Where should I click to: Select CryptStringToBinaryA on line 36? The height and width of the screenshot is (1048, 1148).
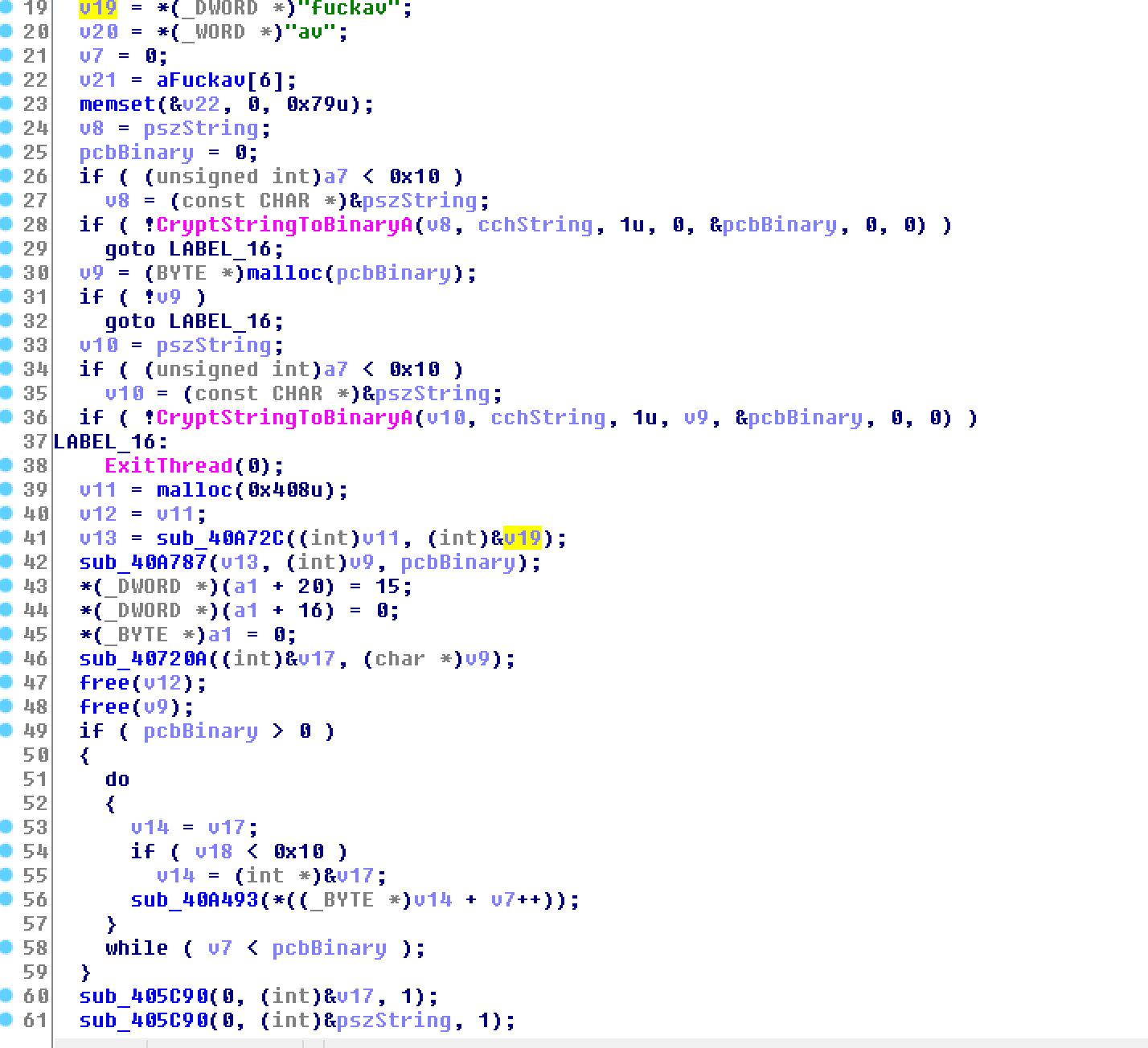[285, 418]
